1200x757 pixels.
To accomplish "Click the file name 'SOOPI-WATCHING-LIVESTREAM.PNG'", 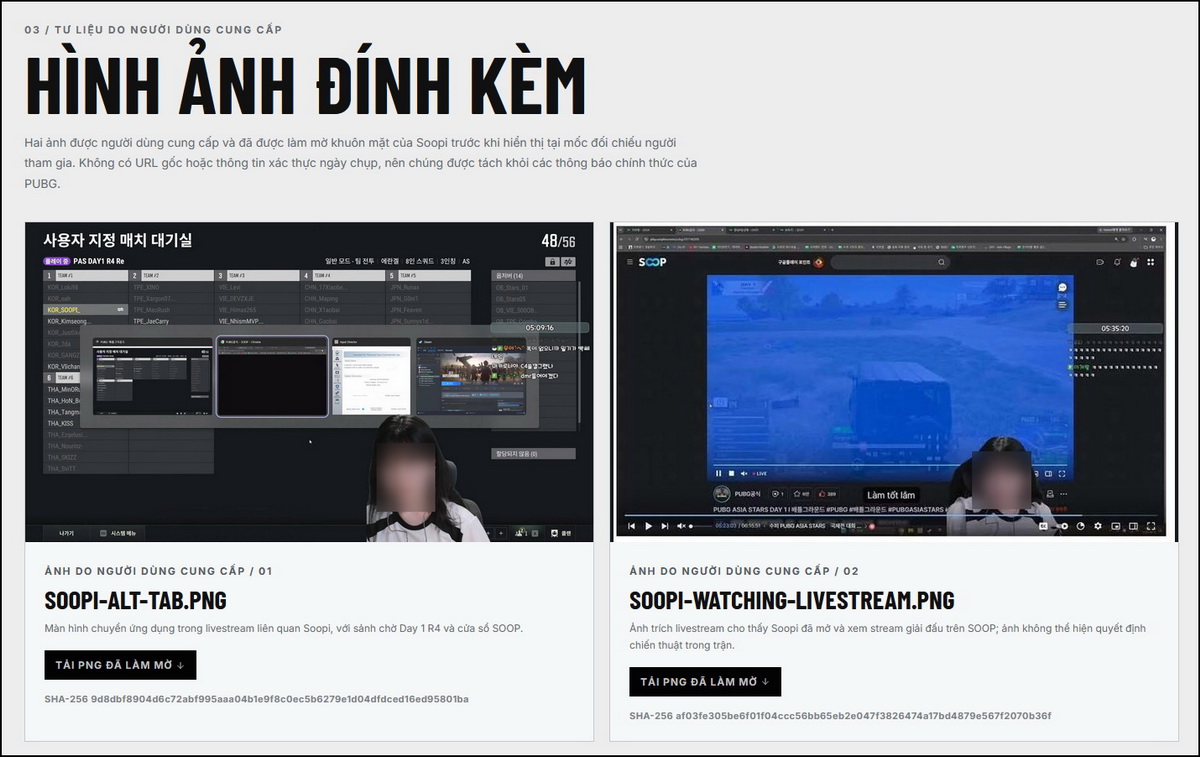I will pos(792,600).
